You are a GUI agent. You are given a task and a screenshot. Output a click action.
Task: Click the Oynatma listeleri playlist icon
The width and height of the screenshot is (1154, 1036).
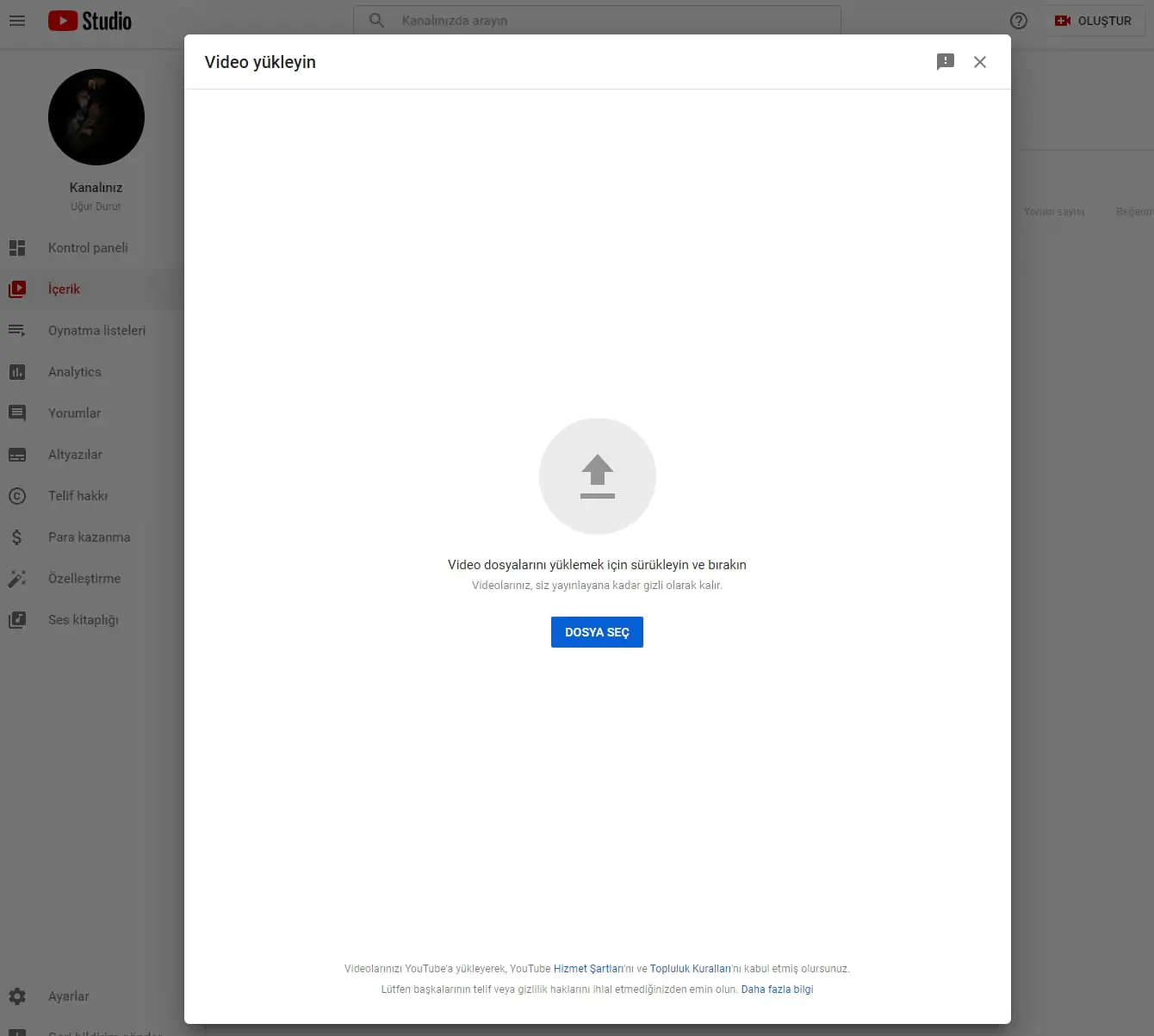click(x=17, y=331)
